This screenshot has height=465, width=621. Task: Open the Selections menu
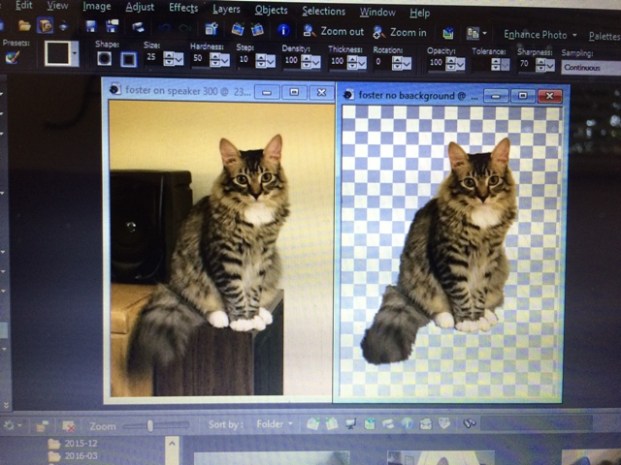(x=323, y=11)
